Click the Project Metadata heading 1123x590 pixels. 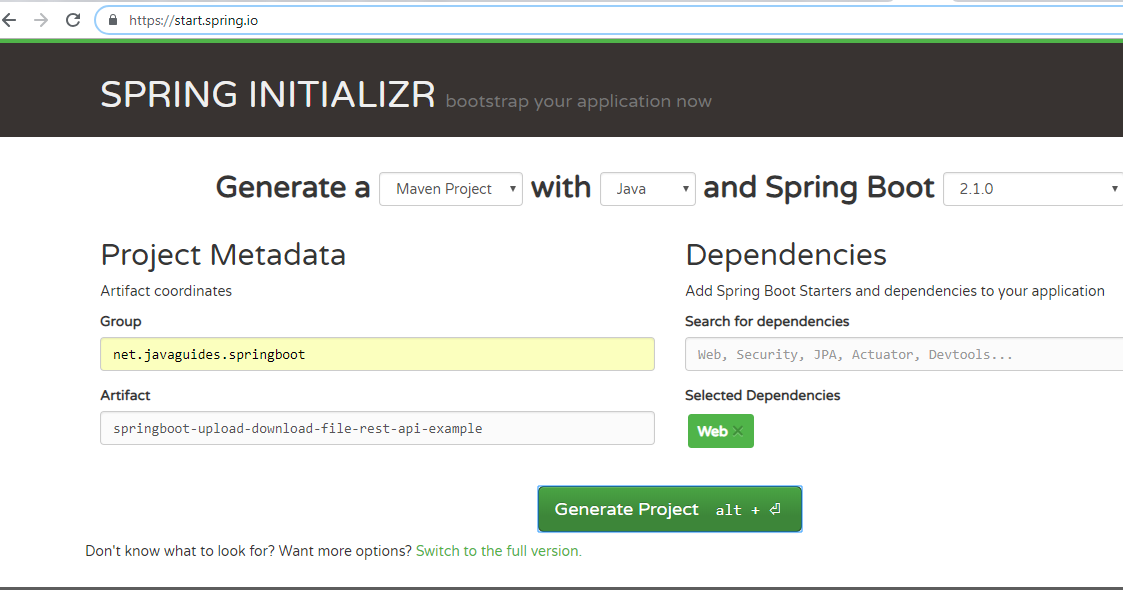click(x=222, y=254)
